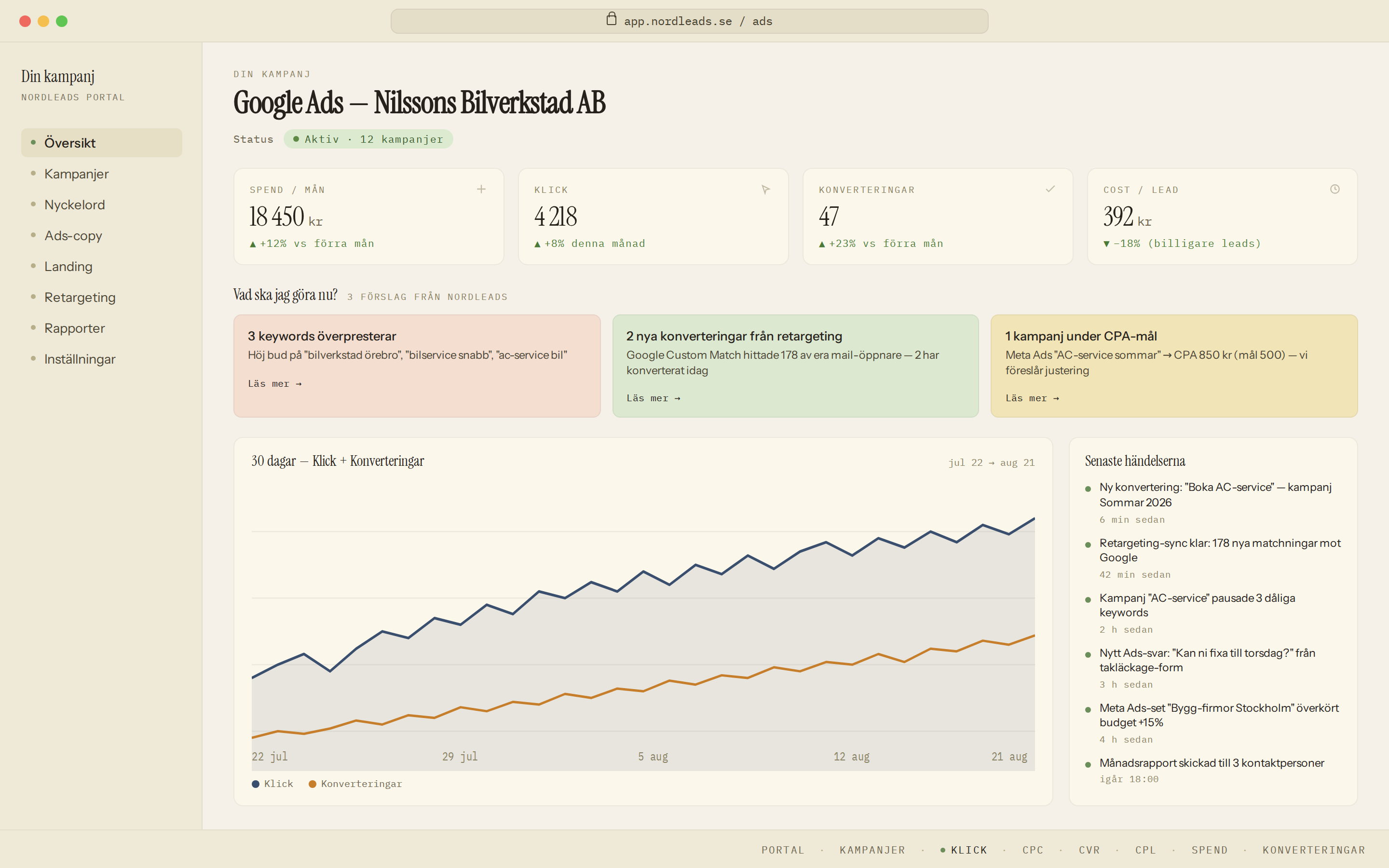Click the checkmark icon on Konverteringar card
The width and height of the screenshot is (1389, 868).
[x=1050, y=189]
